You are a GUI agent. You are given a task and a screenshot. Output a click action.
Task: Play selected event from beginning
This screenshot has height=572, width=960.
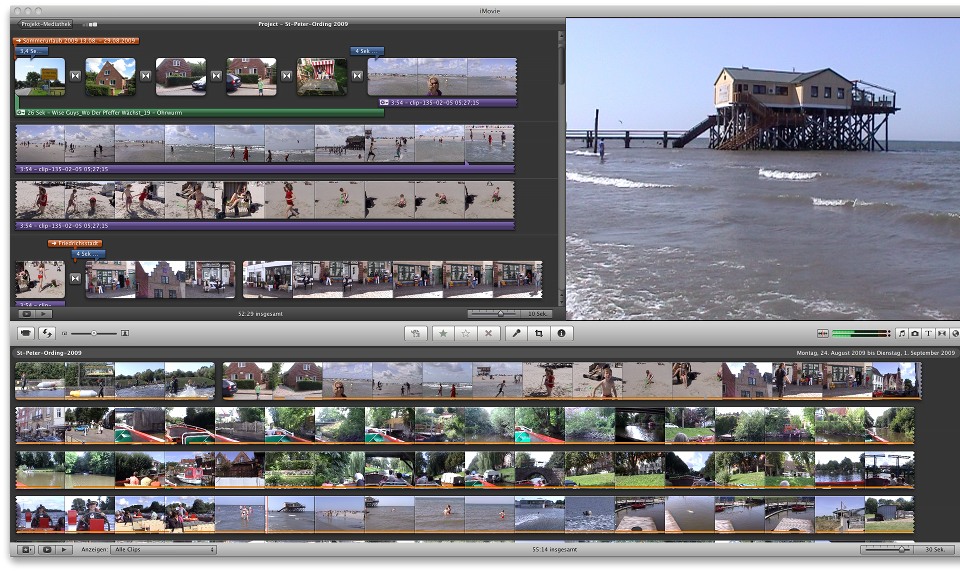point(64,549)
